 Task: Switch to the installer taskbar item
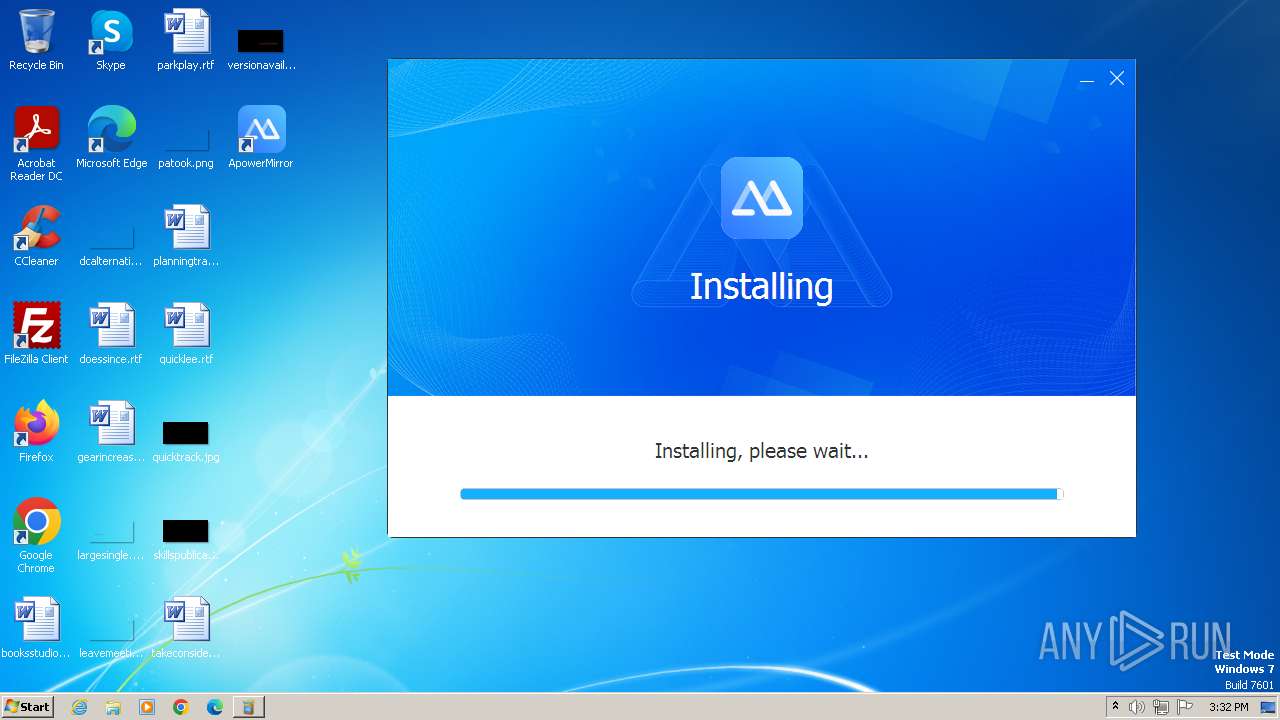point(248,707)
